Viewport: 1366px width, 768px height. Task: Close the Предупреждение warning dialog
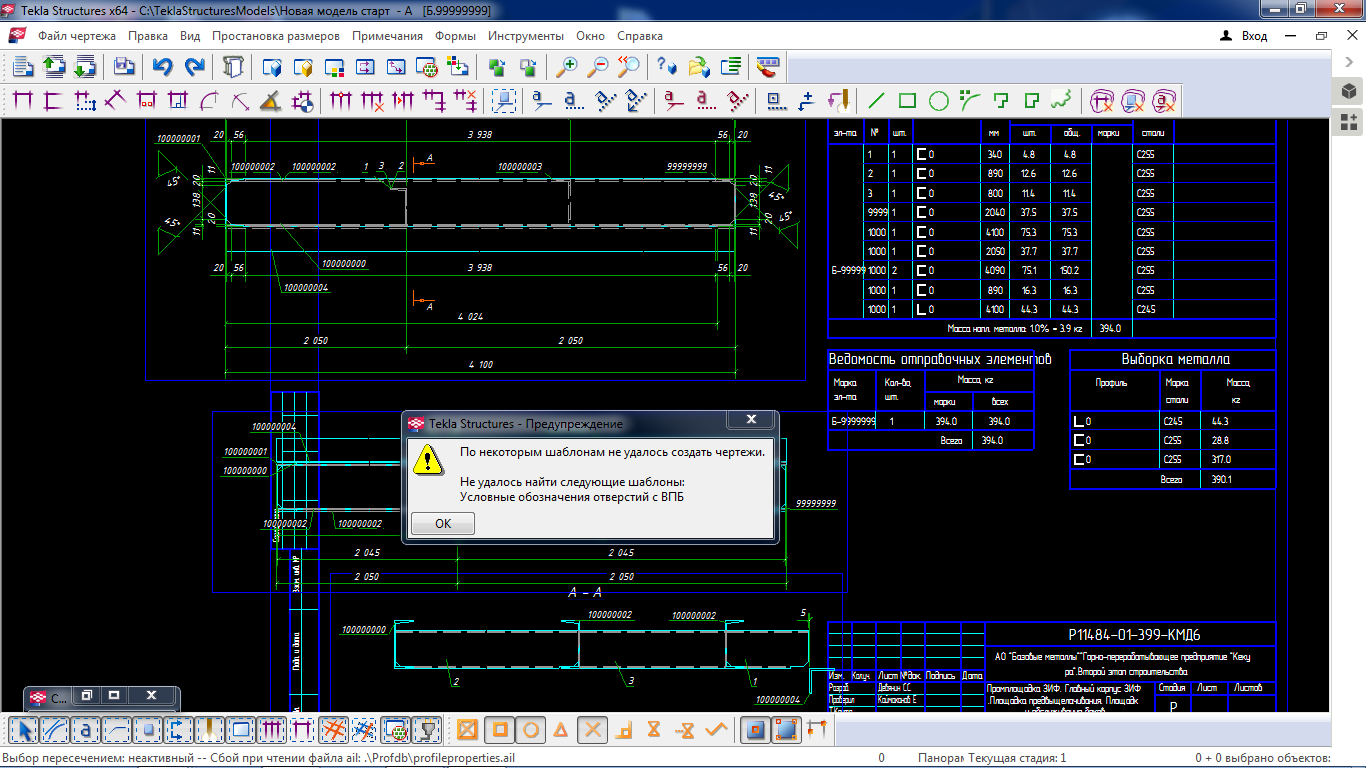pyautogui.click(x=751, y=420)
